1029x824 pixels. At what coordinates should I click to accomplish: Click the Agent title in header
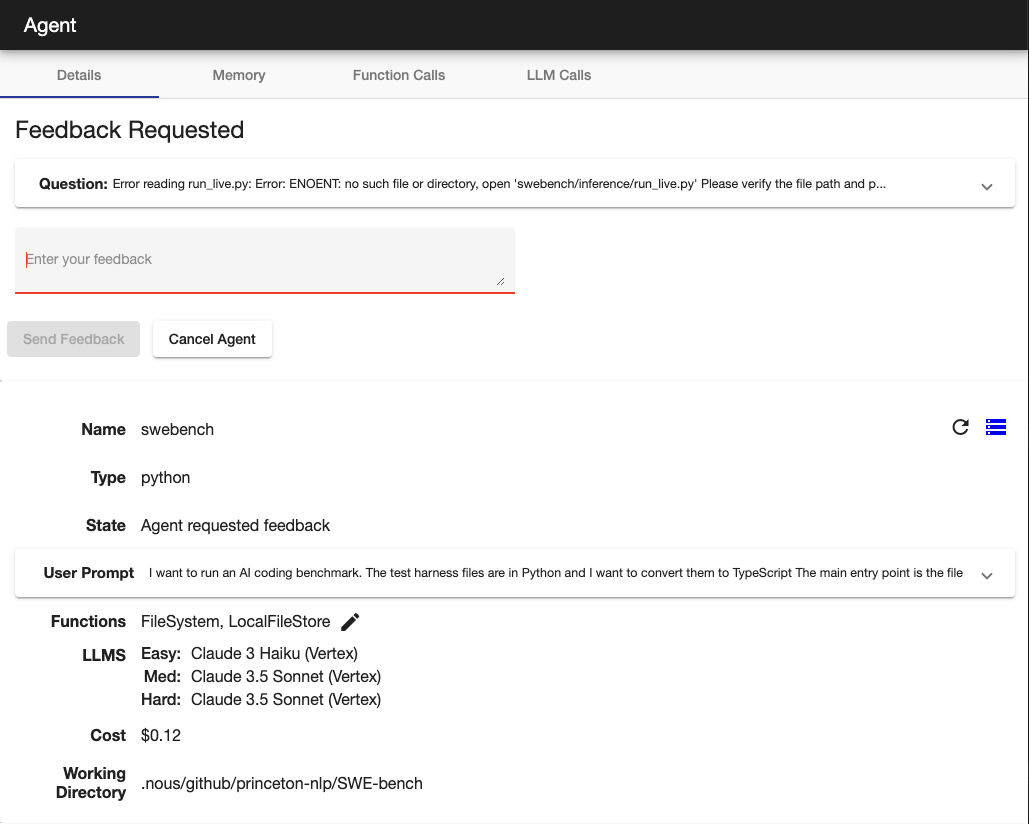[50, 25]
